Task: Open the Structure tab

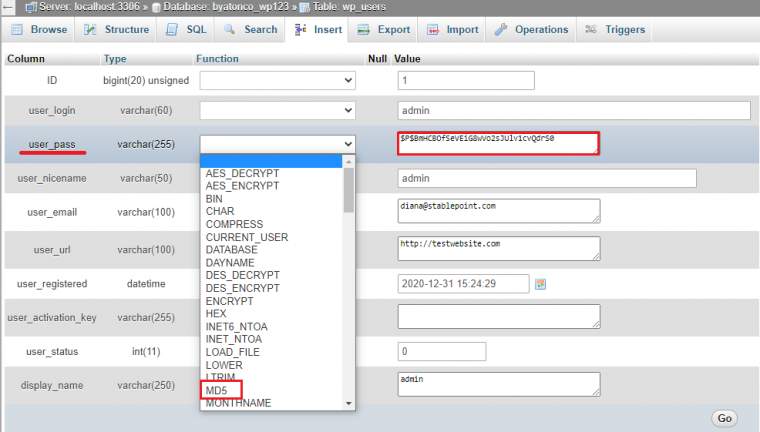Action: [x=116, y=30]
